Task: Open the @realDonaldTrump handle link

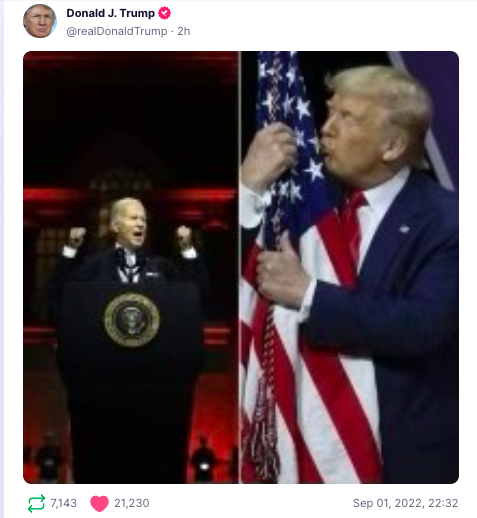Action: tap(117, 31)
